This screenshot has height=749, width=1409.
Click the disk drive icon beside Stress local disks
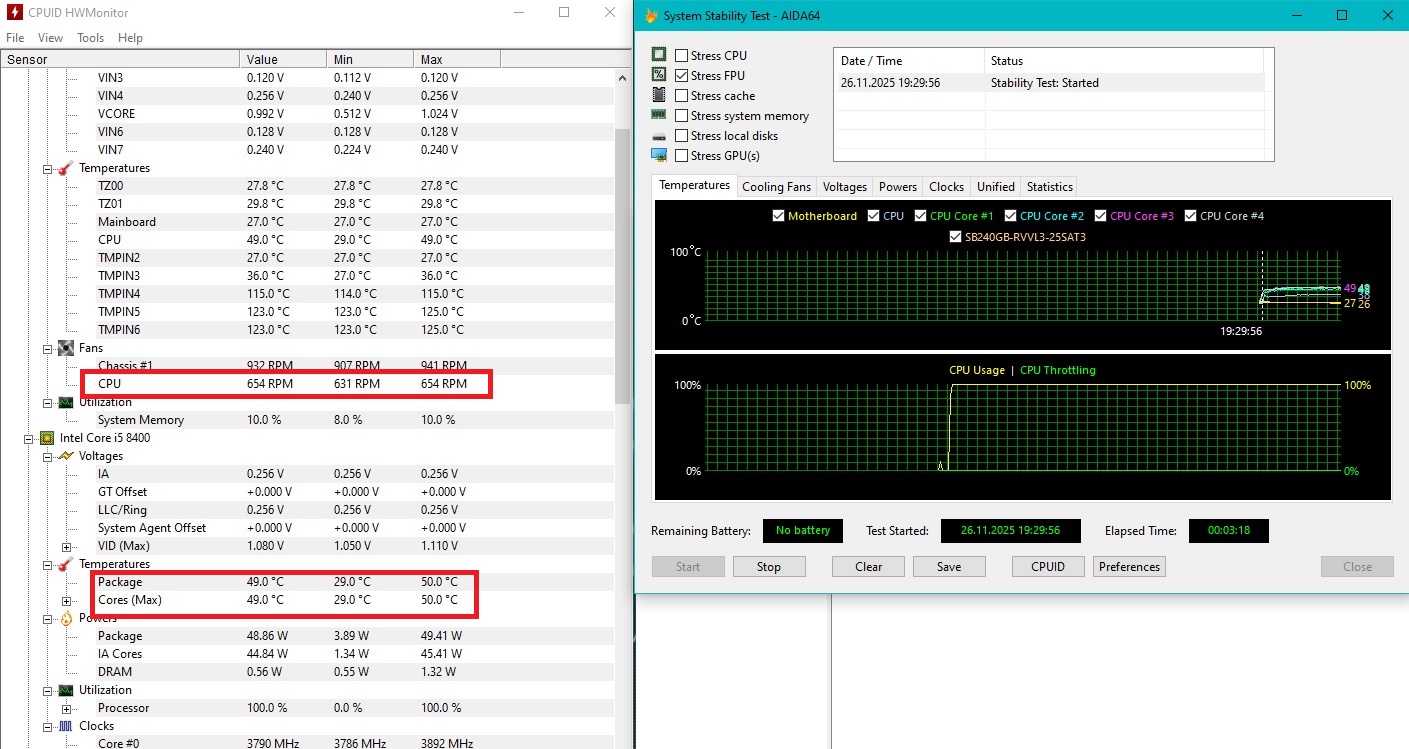point(659,135)
